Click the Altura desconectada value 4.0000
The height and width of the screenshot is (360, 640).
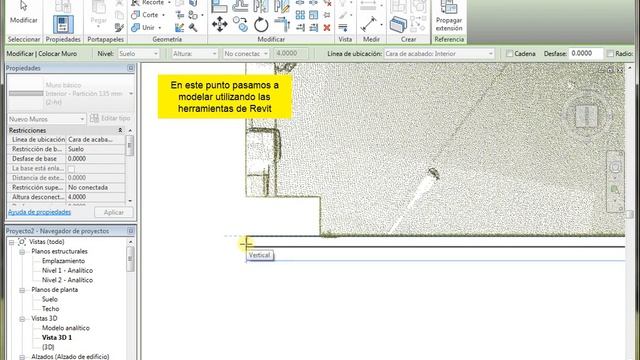[x=96, y=197]
